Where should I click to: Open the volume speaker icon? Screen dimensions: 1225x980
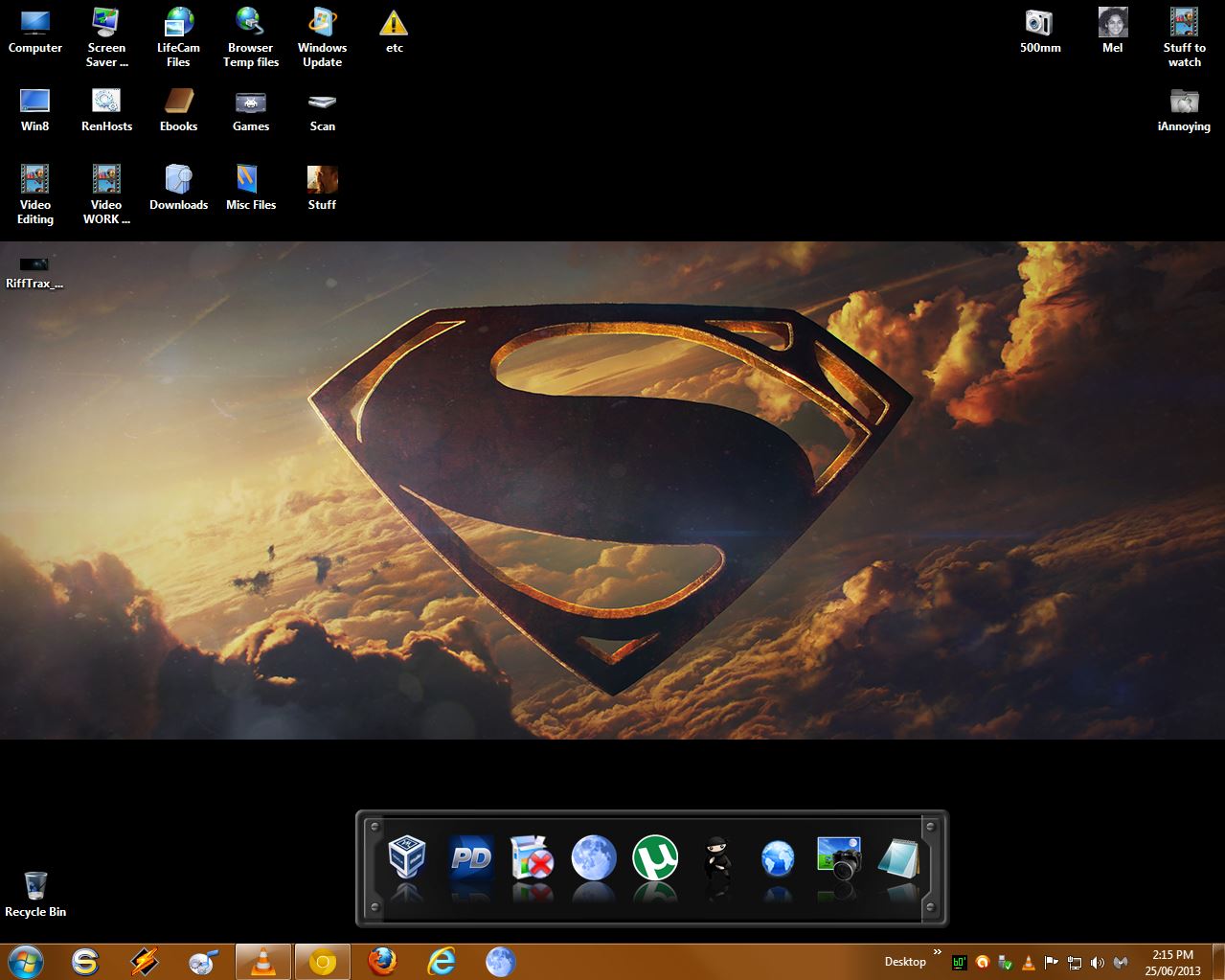[x=1097, y=963]
